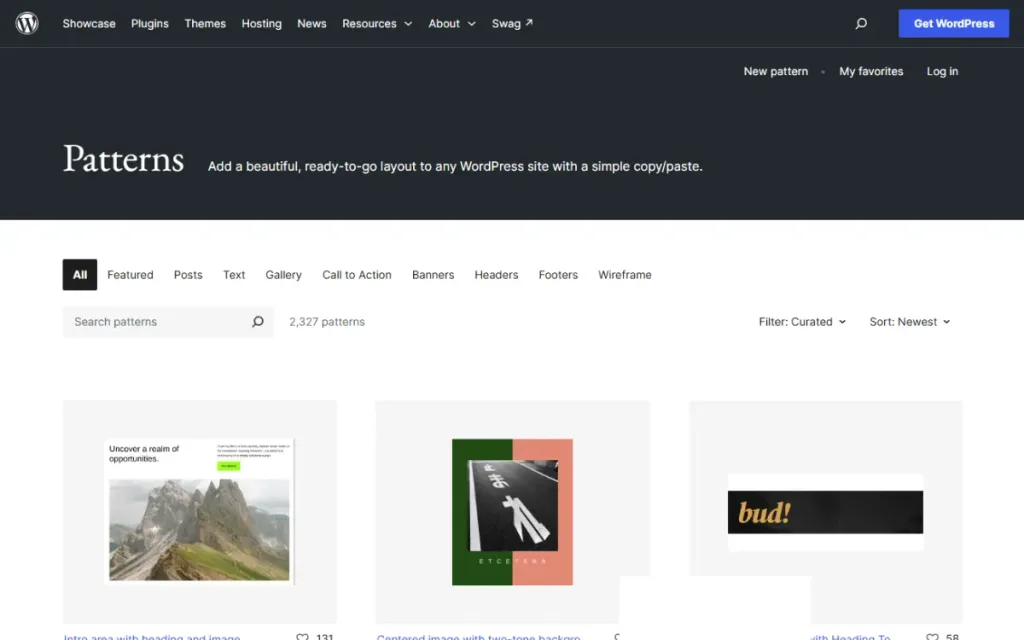
Task: Open the New pattern link
Action: coord(775,71)
